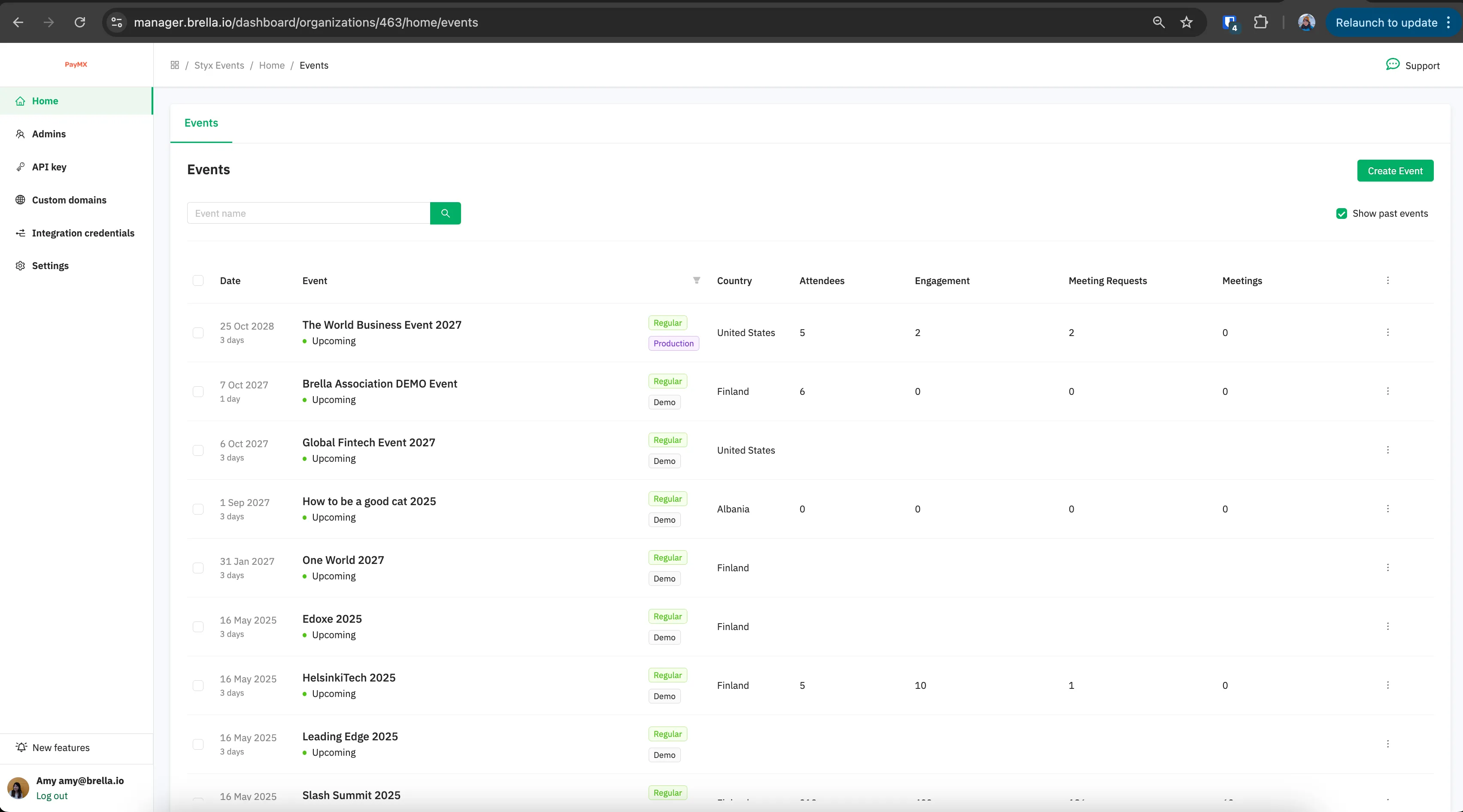Open row actions for Brella Association DEMO Event

tap(1387, 391)
